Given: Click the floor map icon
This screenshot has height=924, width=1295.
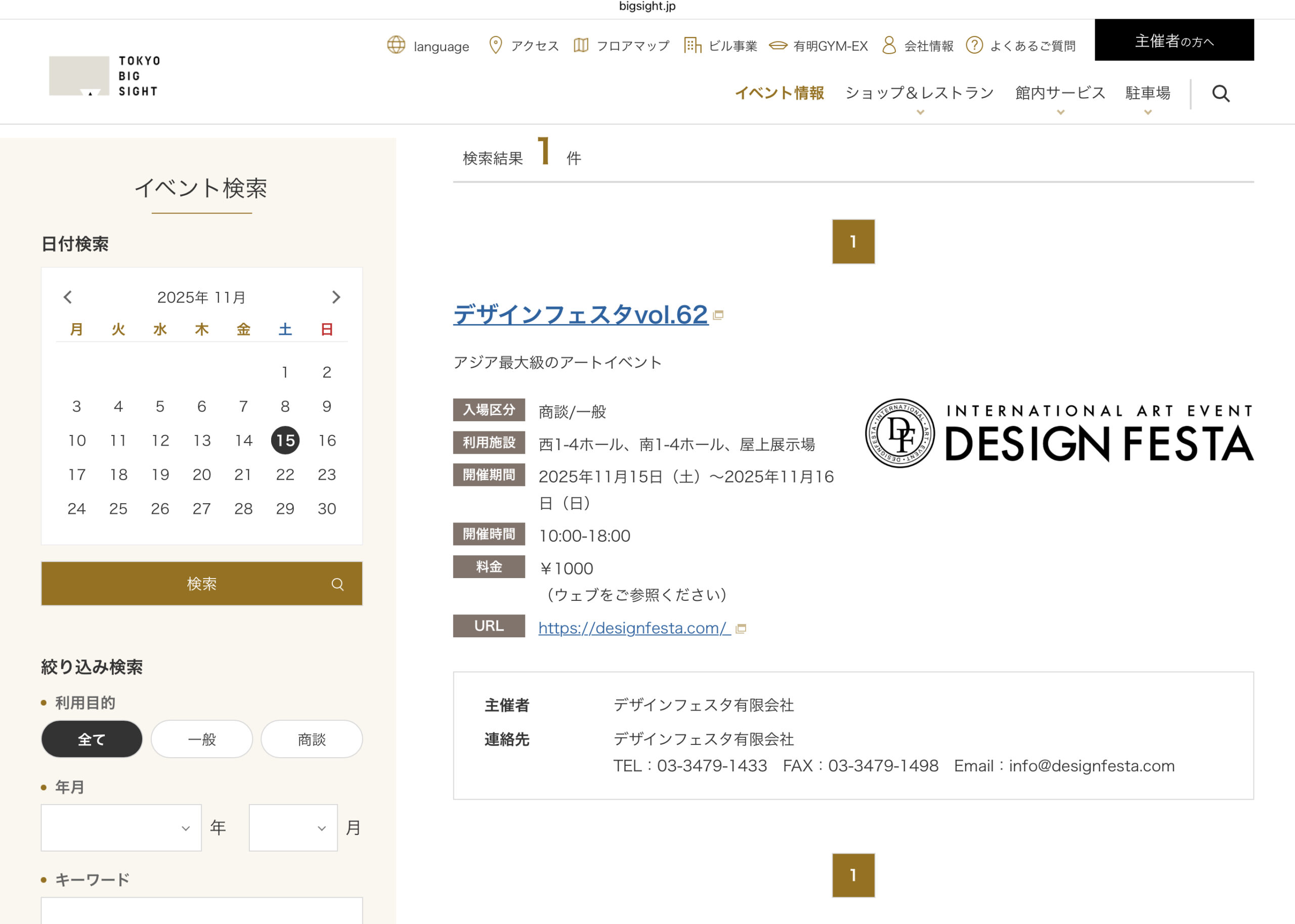Looking at the screenshot, I should point(581,45).
